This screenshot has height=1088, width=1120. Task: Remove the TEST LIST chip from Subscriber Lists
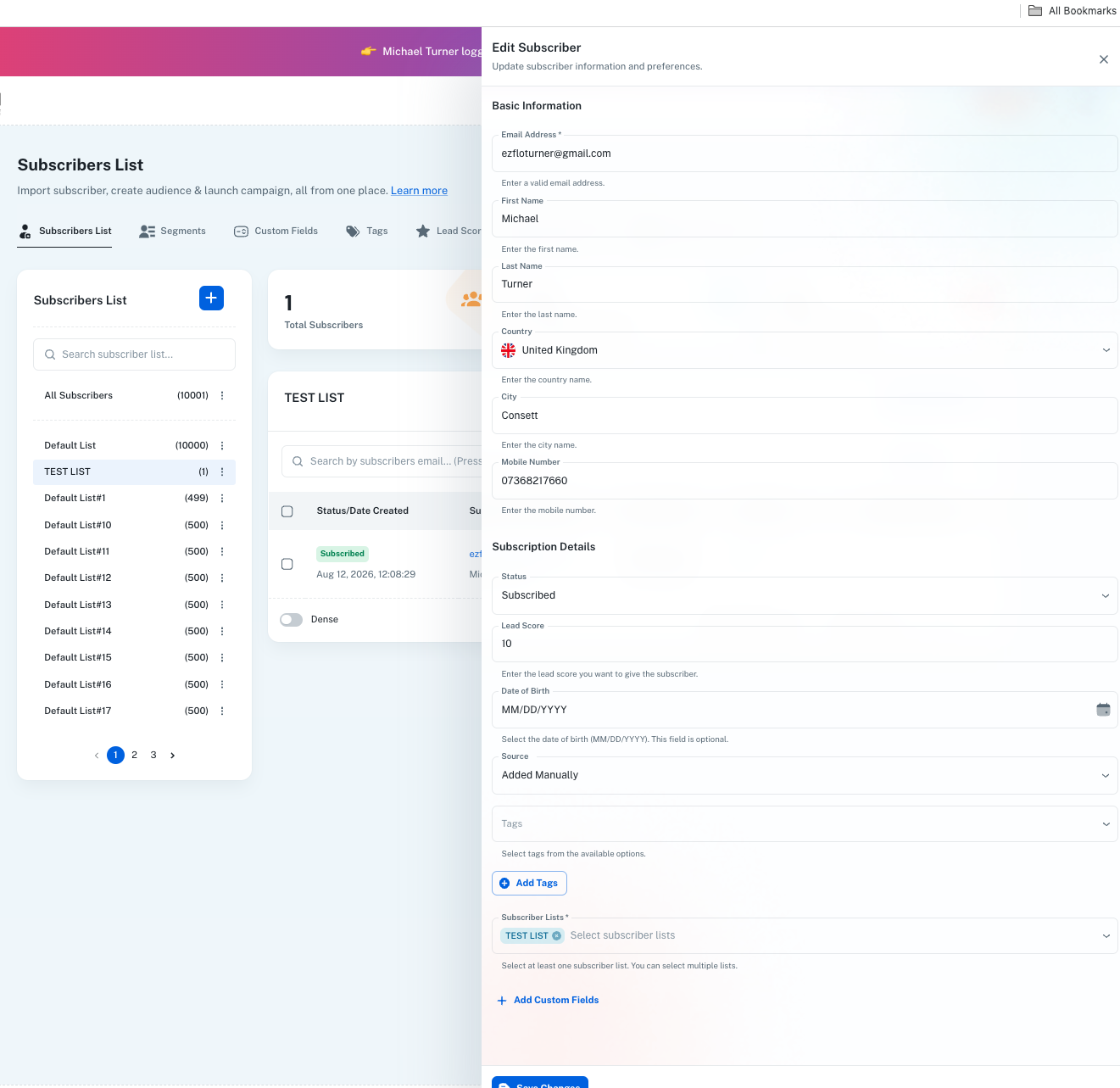pyautogui.click(x=557, y=936)
